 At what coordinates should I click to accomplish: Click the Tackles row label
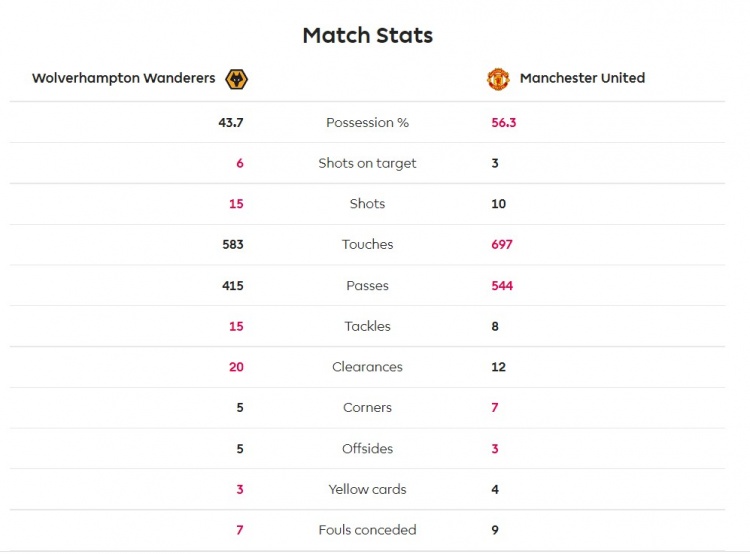[367, 326]
